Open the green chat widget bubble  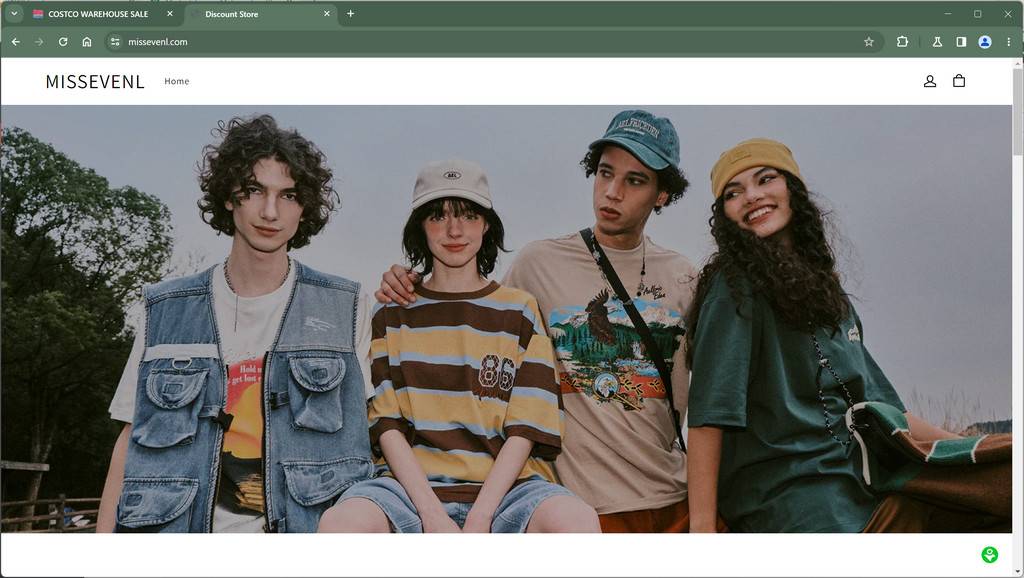(989, 553)
